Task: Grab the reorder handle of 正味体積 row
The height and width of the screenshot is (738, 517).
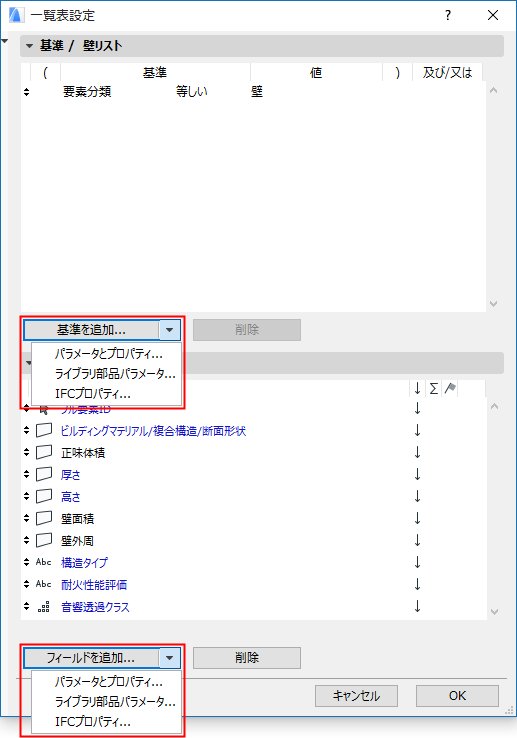Action: pos(26,452)
